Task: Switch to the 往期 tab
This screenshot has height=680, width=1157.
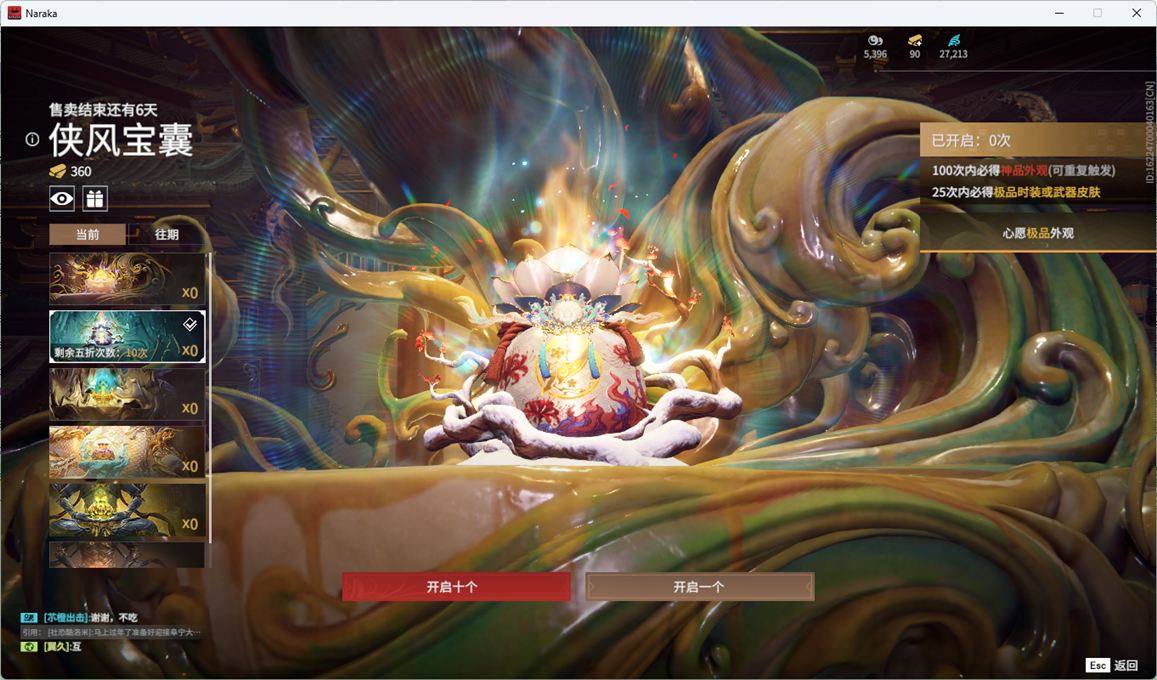Action: pyautogui.click(x=167, y=234)
